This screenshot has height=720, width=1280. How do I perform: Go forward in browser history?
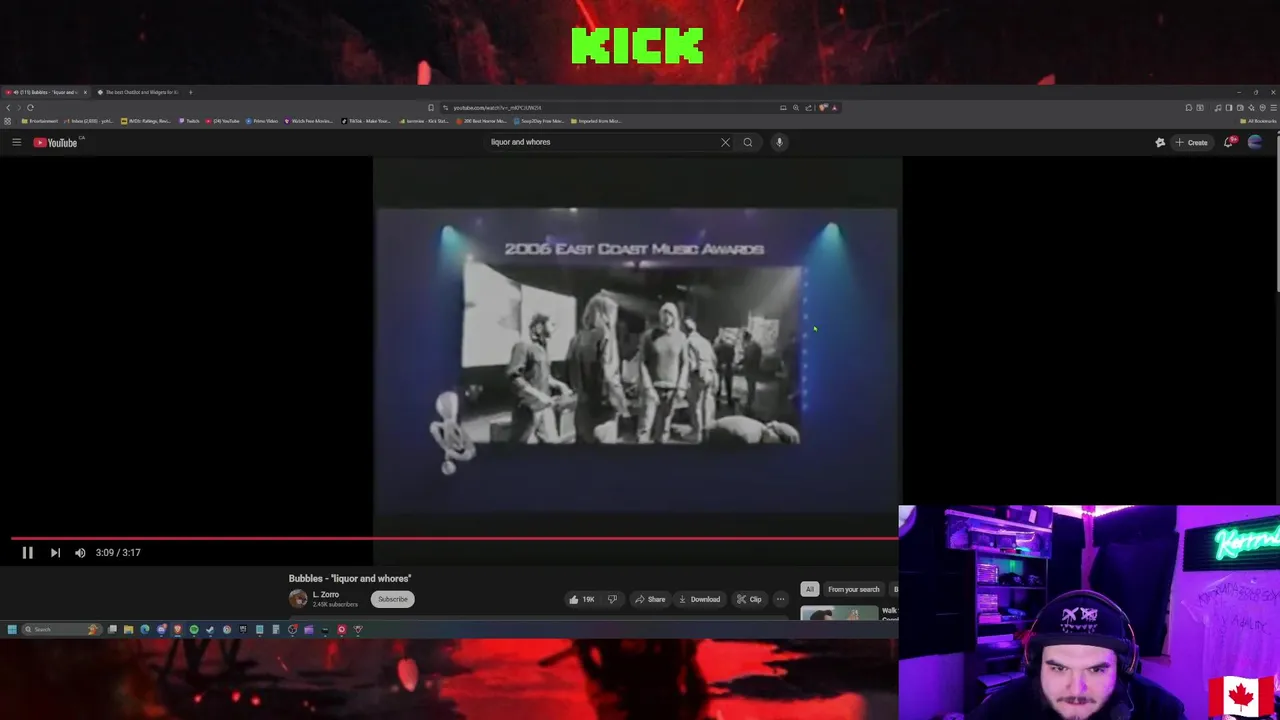19,107
